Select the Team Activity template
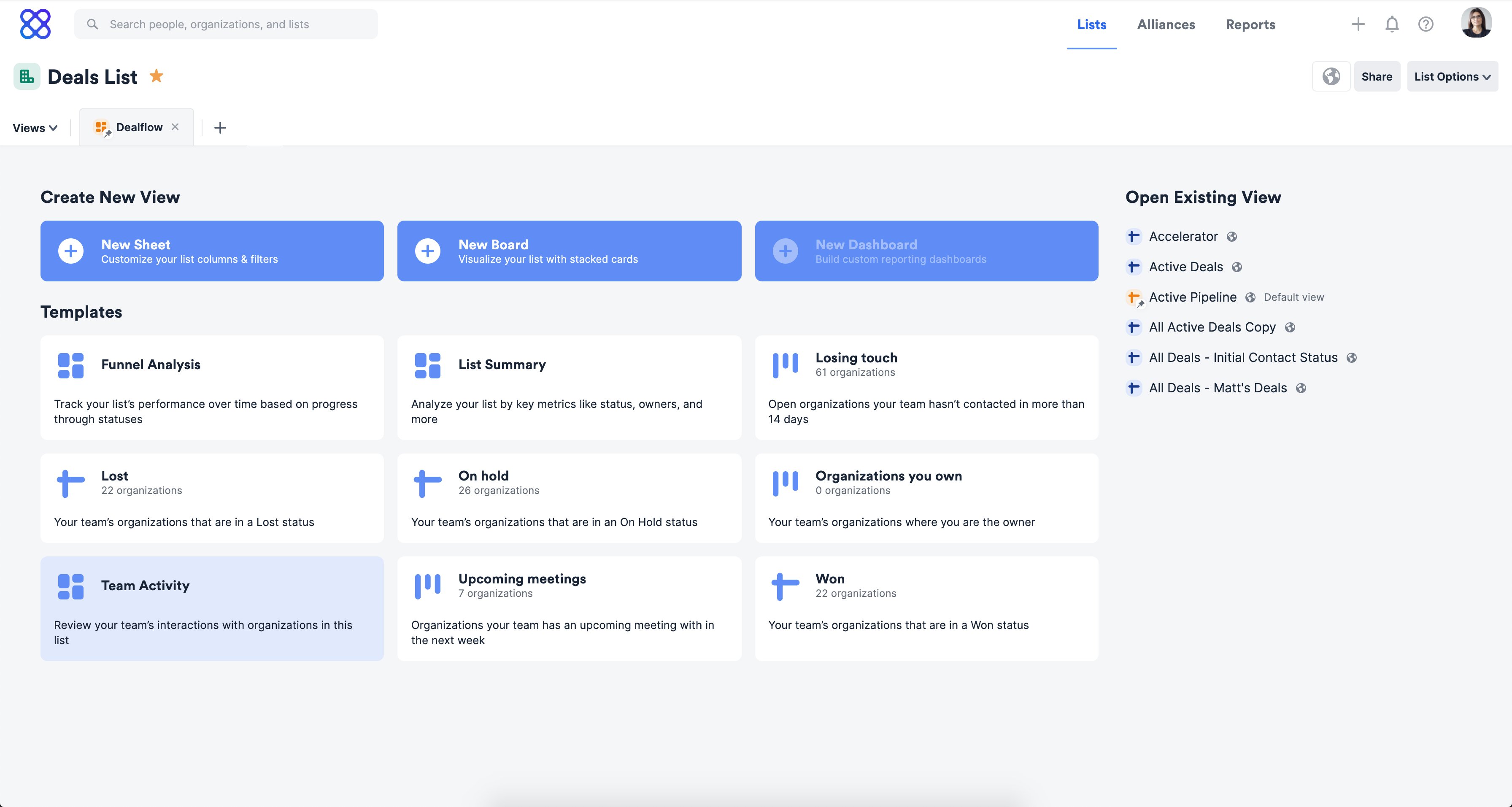The height and width of the screenshot is (807, 1512). pyautogui.click(x=212, y=609)
